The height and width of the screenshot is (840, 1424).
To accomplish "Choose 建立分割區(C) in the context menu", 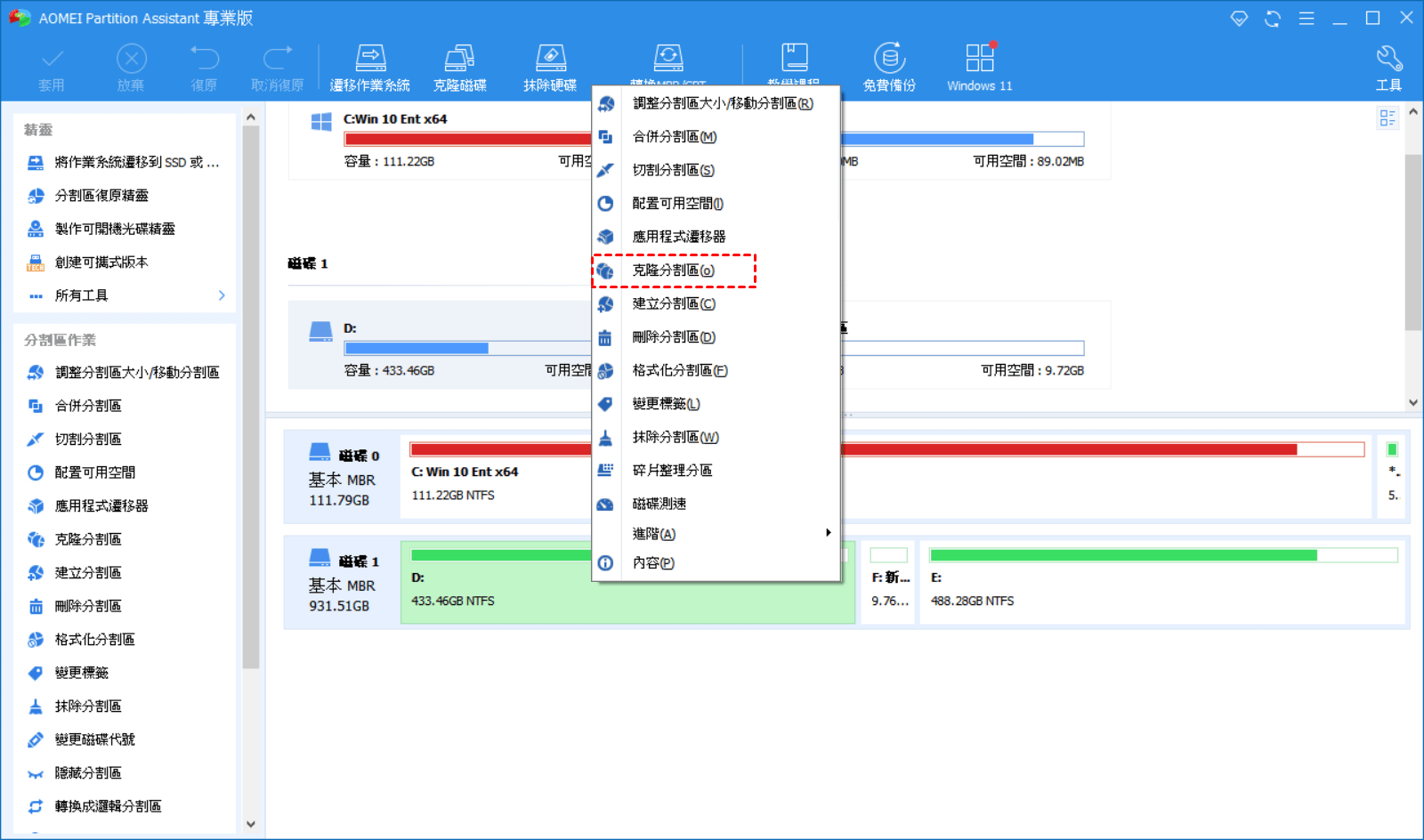I will click(x=716, y=303).
